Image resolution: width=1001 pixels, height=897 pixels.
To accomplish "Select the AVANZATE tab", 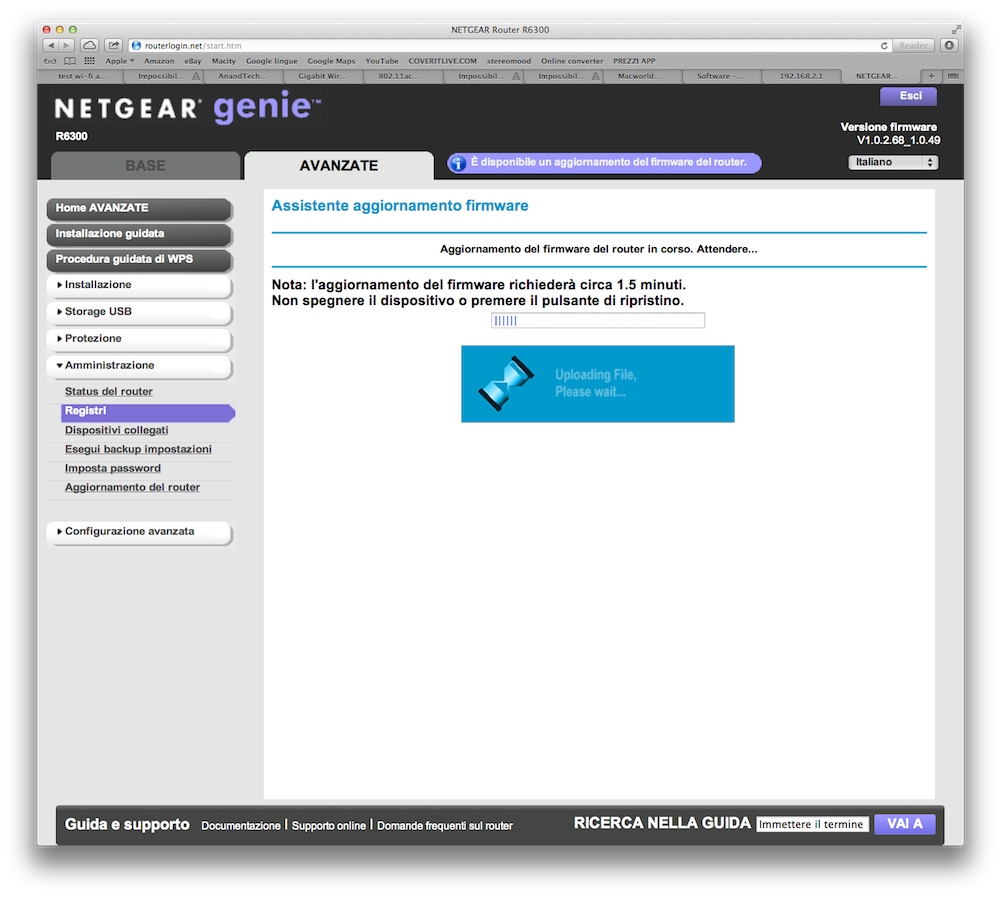I will 339,165.
